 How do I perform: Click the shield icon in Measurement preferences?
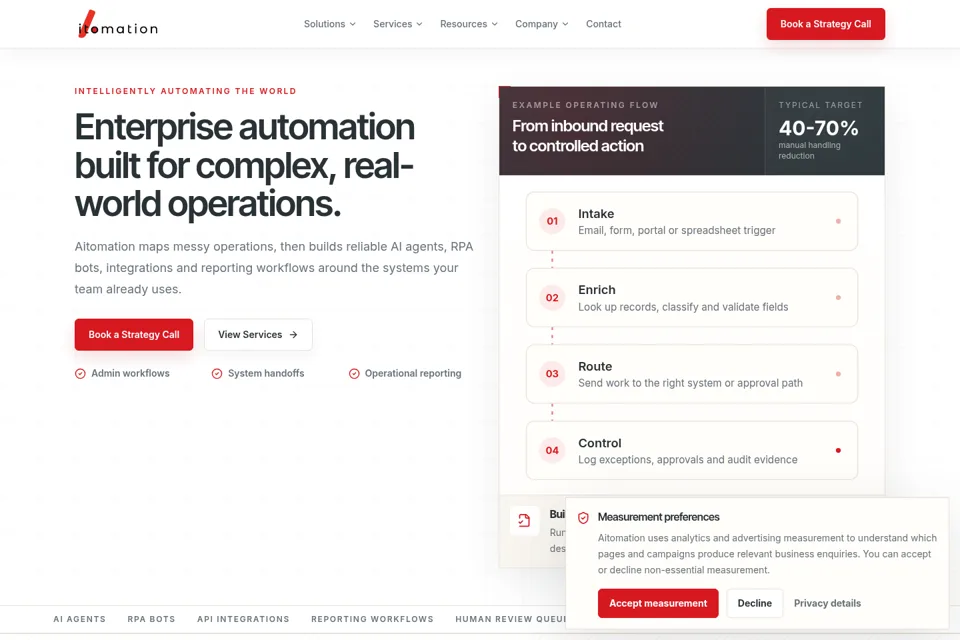pyautogui.click(x=583, y=518)
